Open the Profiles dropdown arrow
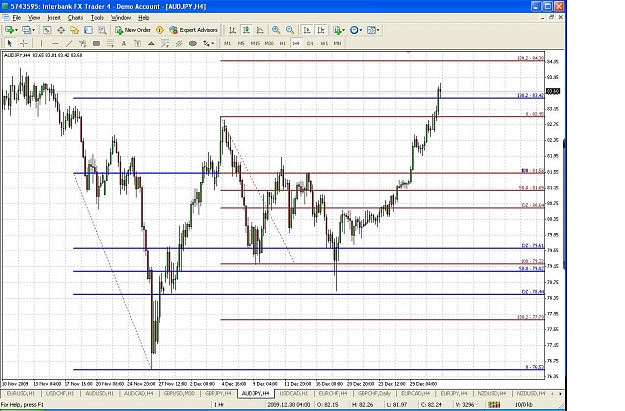This screenshot has height=411, width=625. click(x=33, y=30)
